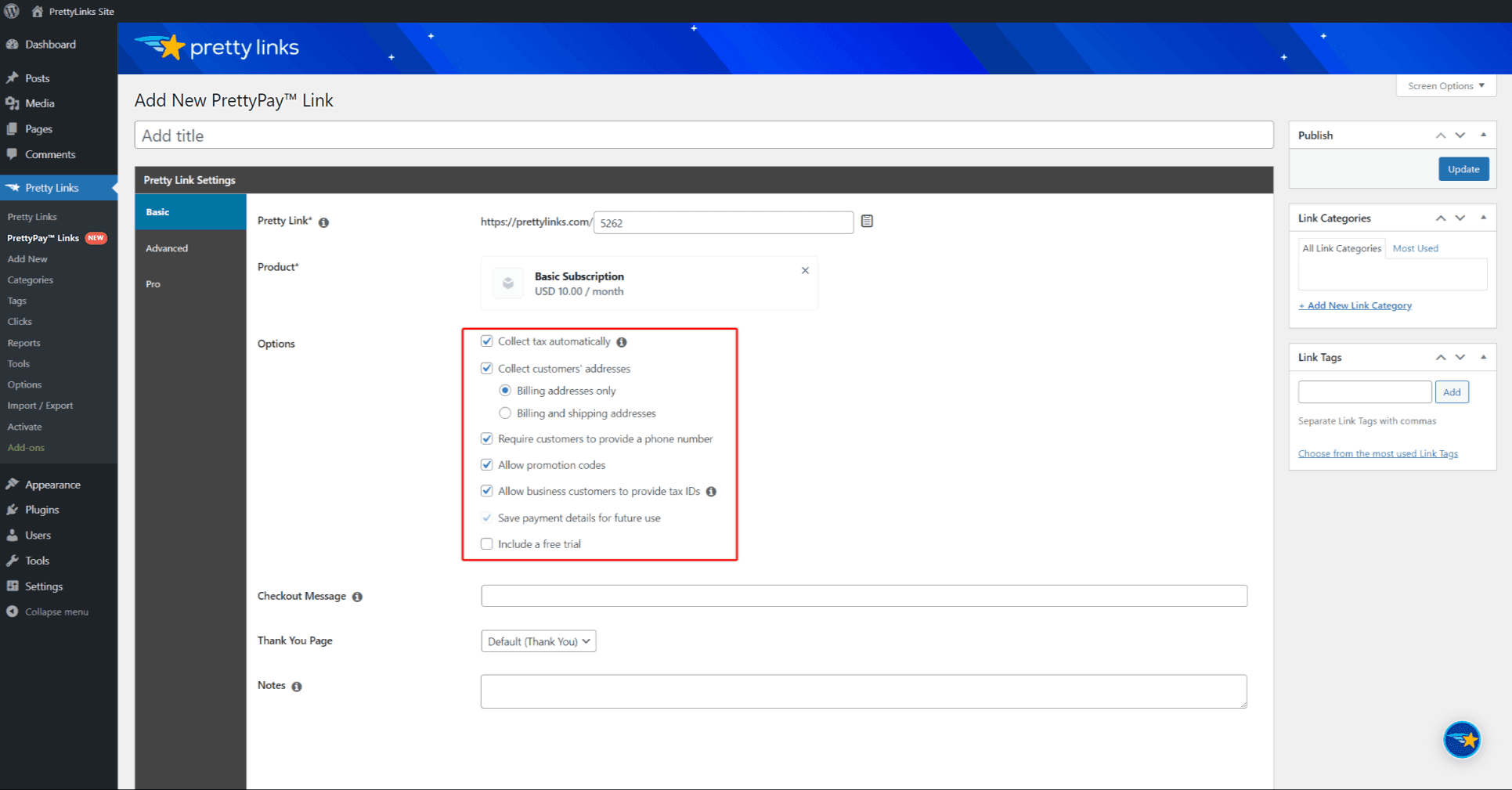Uncheck Allow promotion codes

tap(486, 464)
